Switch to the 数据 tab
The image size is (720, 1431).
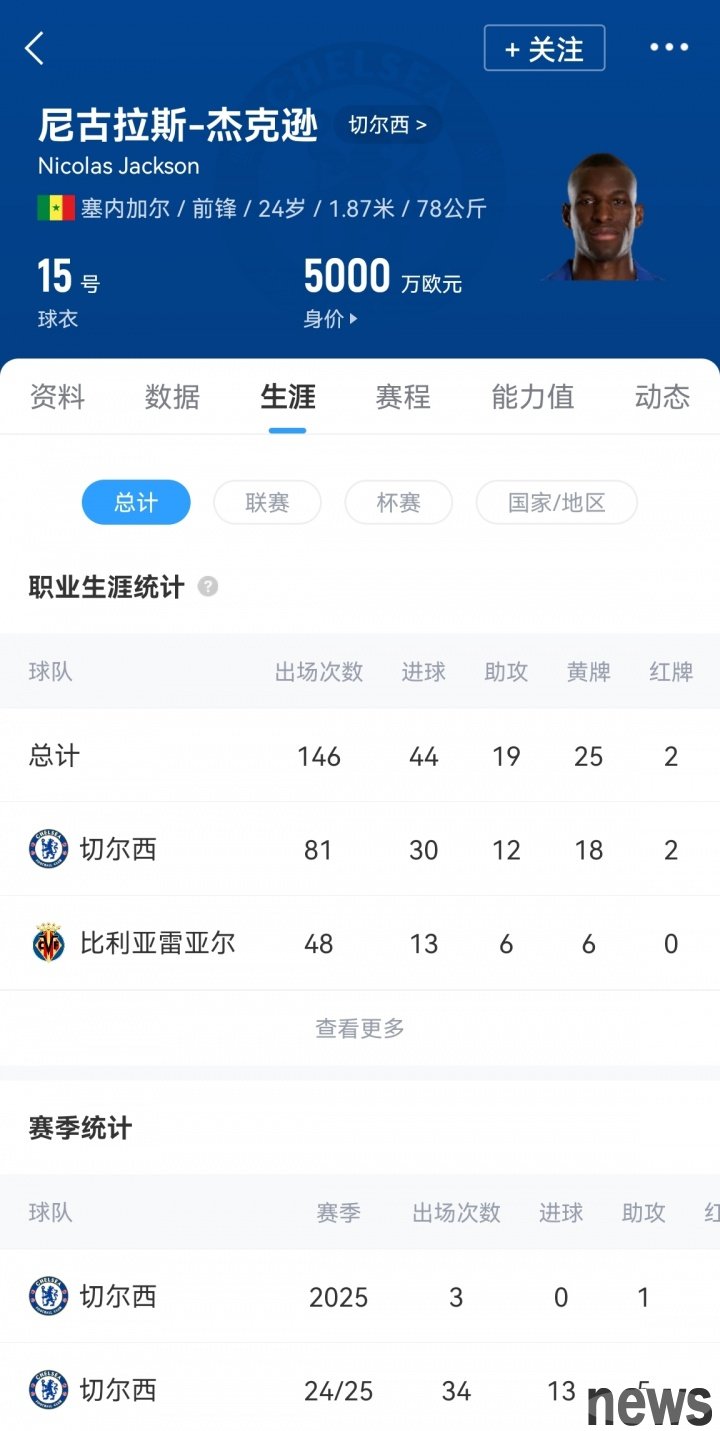point(172,397)
